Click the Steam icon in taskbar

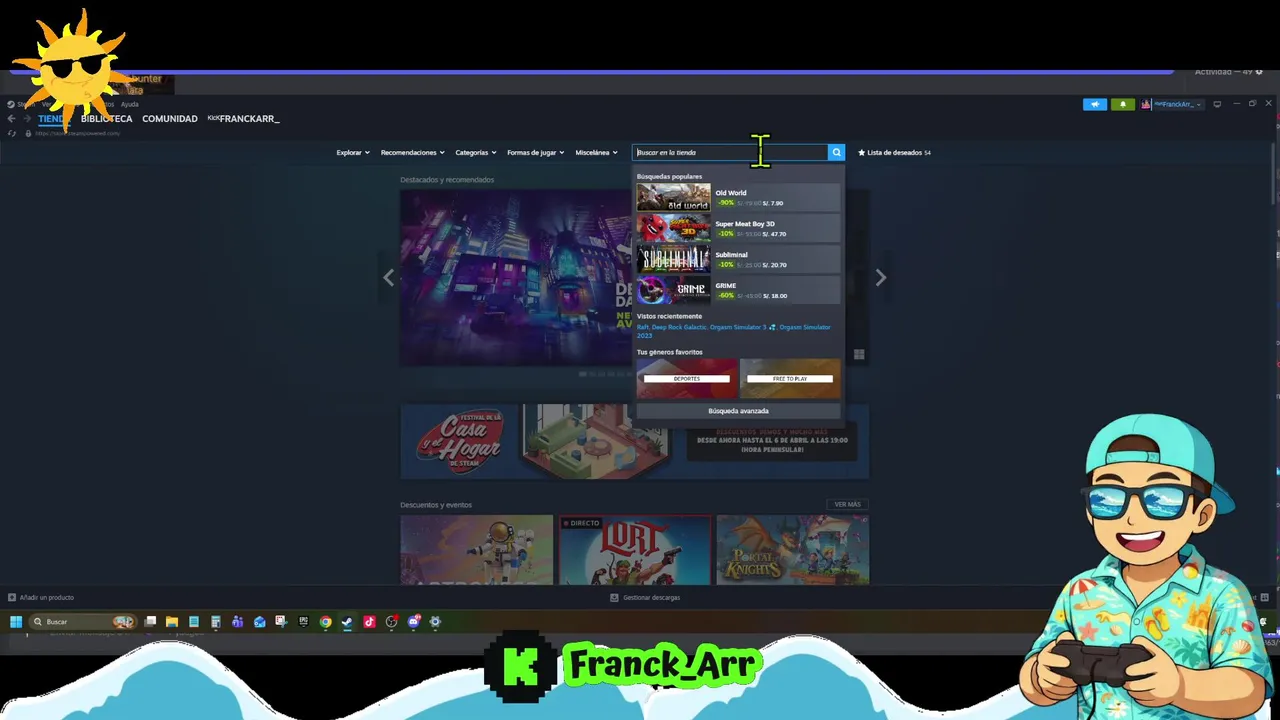coord(347,622)
